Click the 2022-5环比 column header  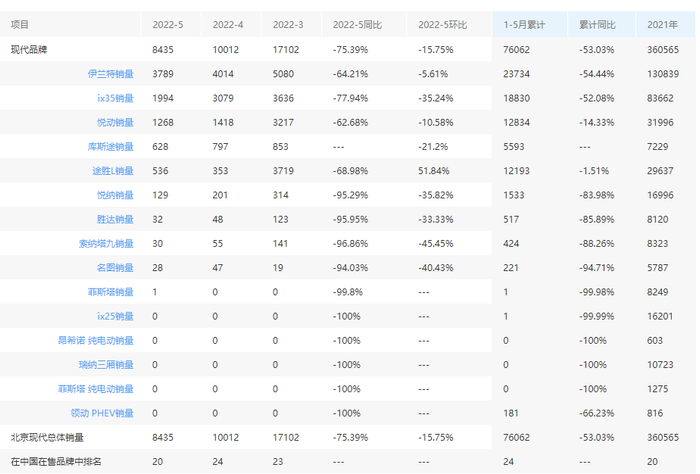pos(442,25)
